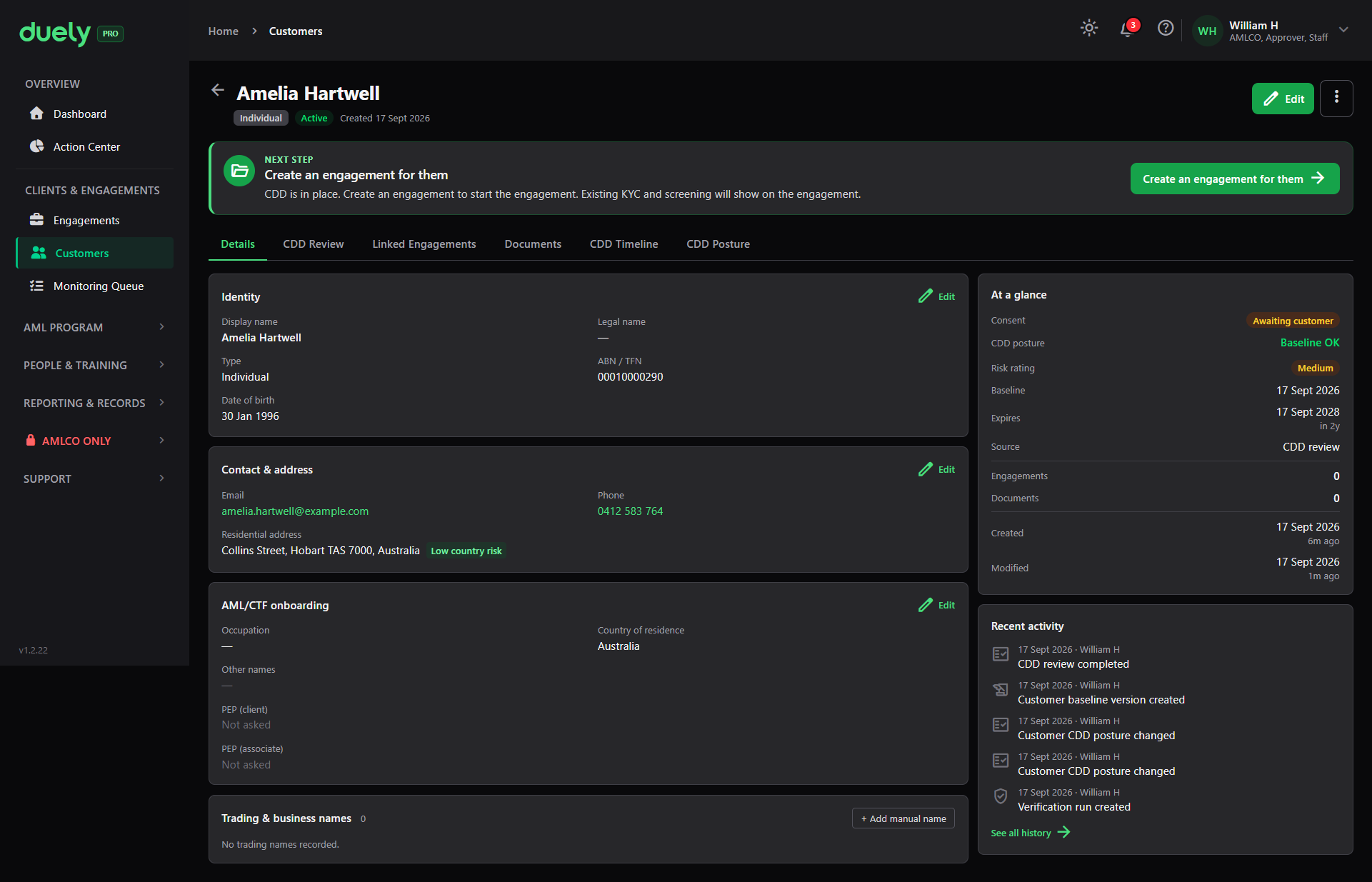Expand the AML PROGRAM section
The image size is (1372, 882).
[94, 327]
